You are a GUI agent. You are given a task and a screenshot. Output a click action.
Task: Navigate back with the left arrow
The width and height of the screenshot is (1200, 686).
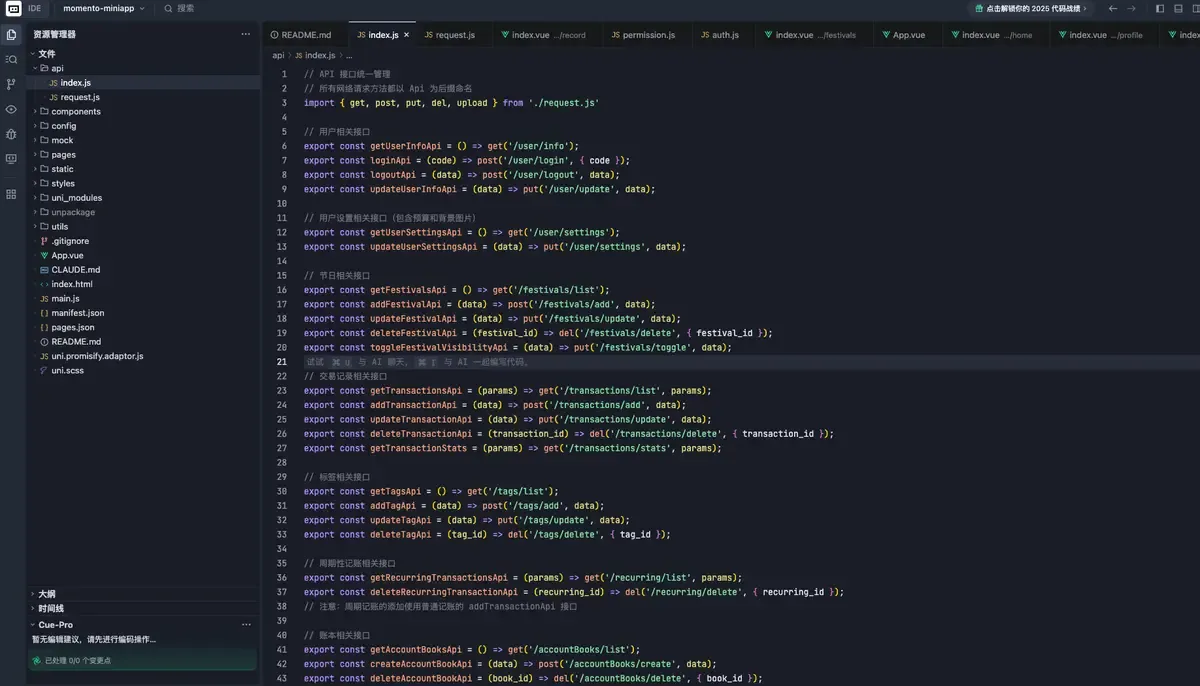point(1113,8)
